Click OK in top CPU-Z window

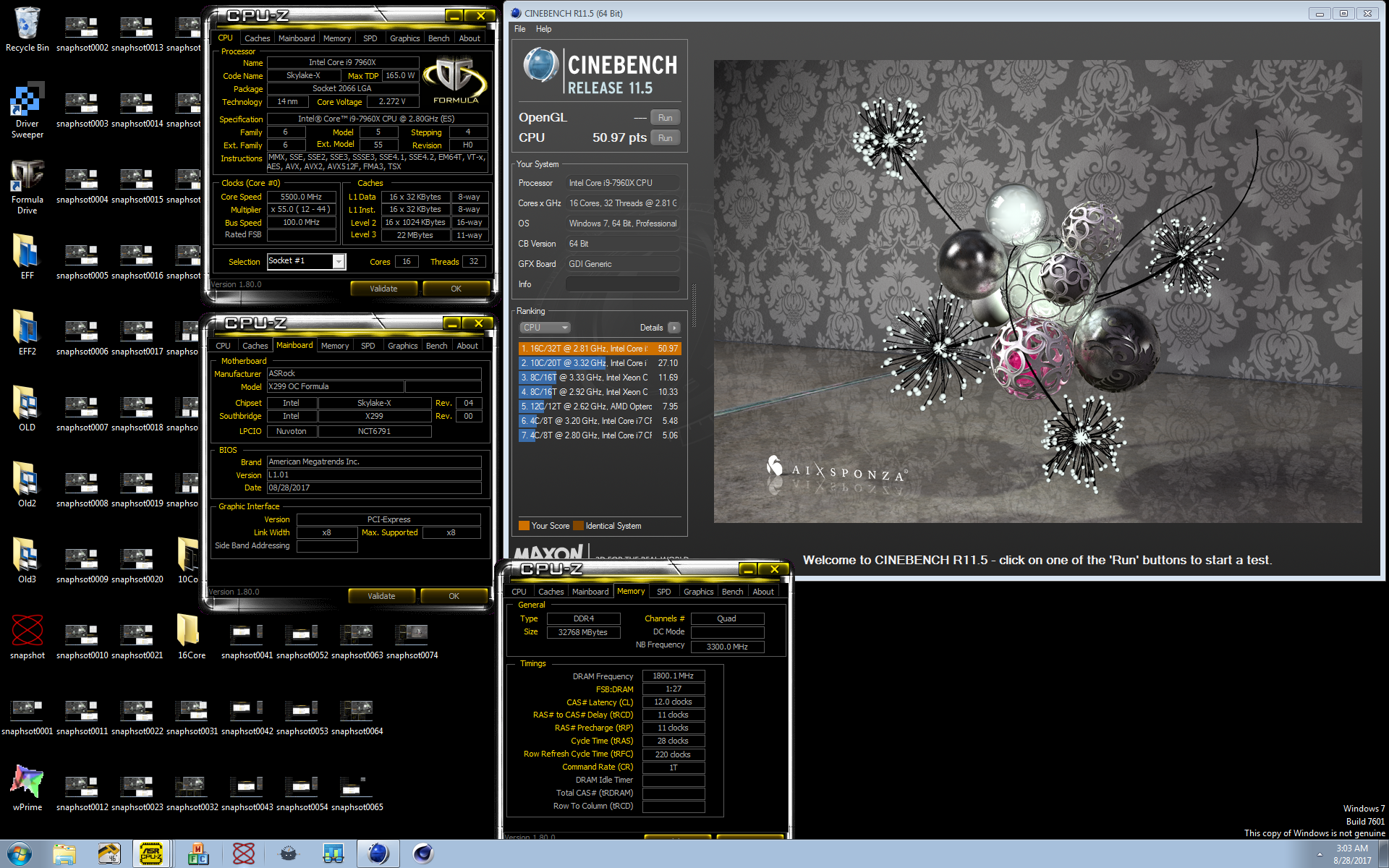click(456, 289)
